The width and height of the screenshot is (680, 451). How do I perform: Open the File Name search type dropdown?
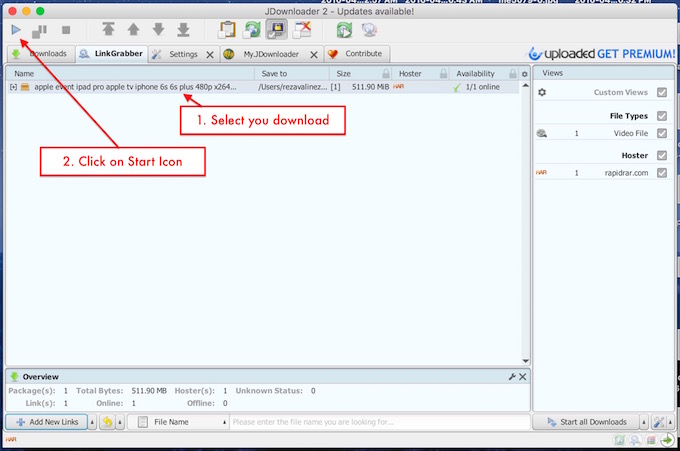click(176, 422)
